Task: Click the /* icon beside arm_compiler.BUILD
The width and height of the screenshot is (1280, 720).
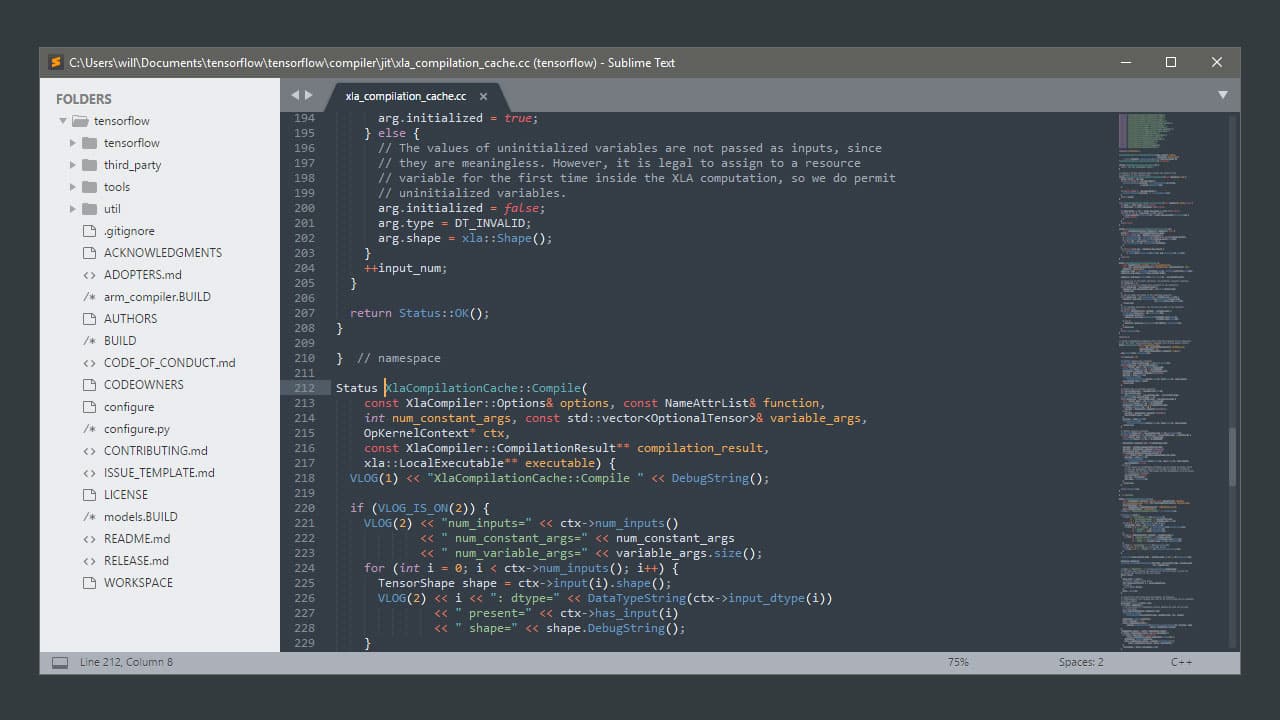Action: click(x=89, y=296)
